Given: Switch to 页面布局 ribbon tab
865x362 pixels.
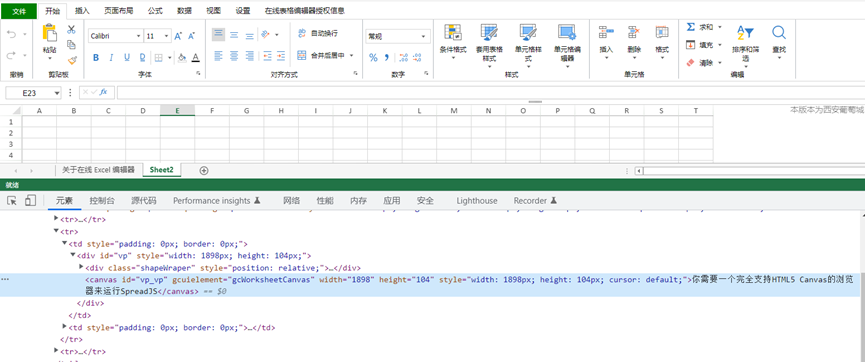Looking at the screenshot, I should coord(119,10).
